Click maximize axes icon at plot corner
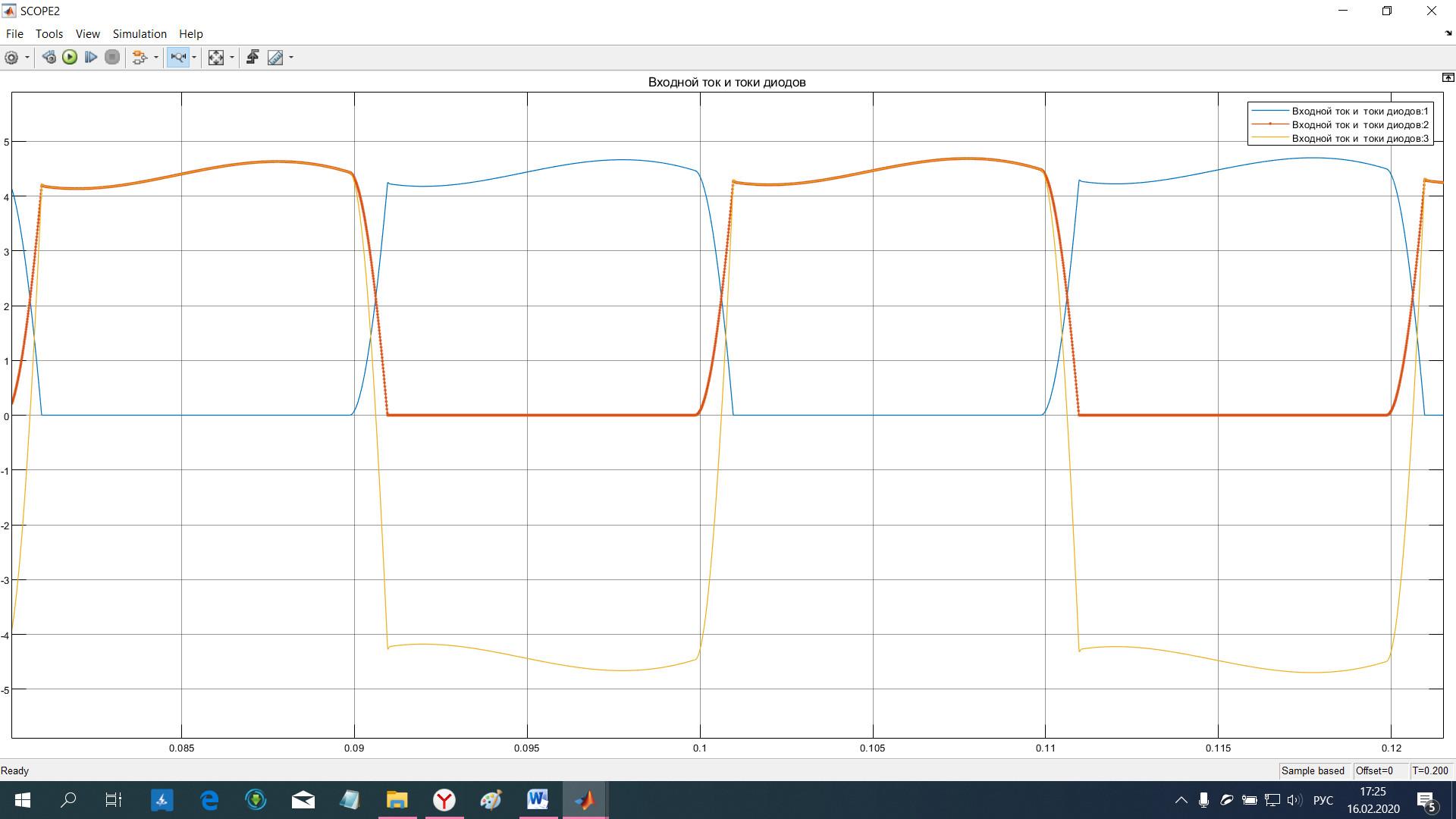Image resolution: width=1456 pixels, height=819 pixels. coord(1448,77)
